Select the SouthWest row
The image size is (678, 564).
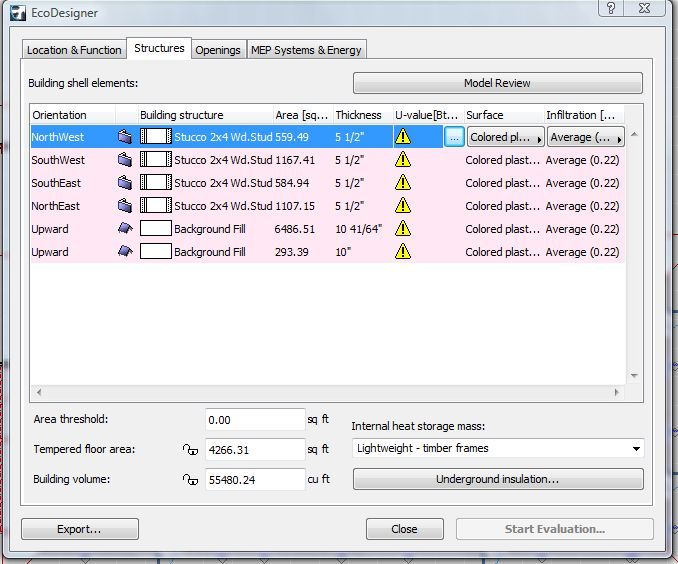(x=328, y=160)
